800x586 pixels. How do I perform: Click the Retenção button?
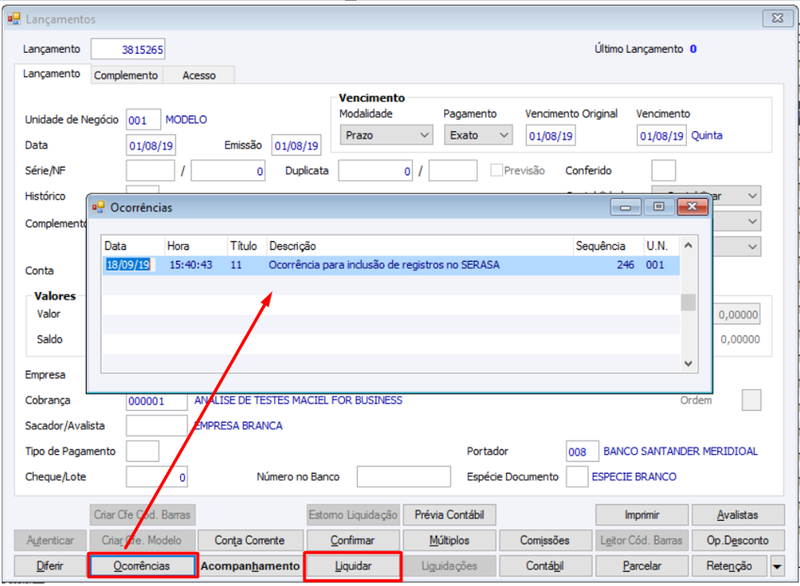coord(729,566)
